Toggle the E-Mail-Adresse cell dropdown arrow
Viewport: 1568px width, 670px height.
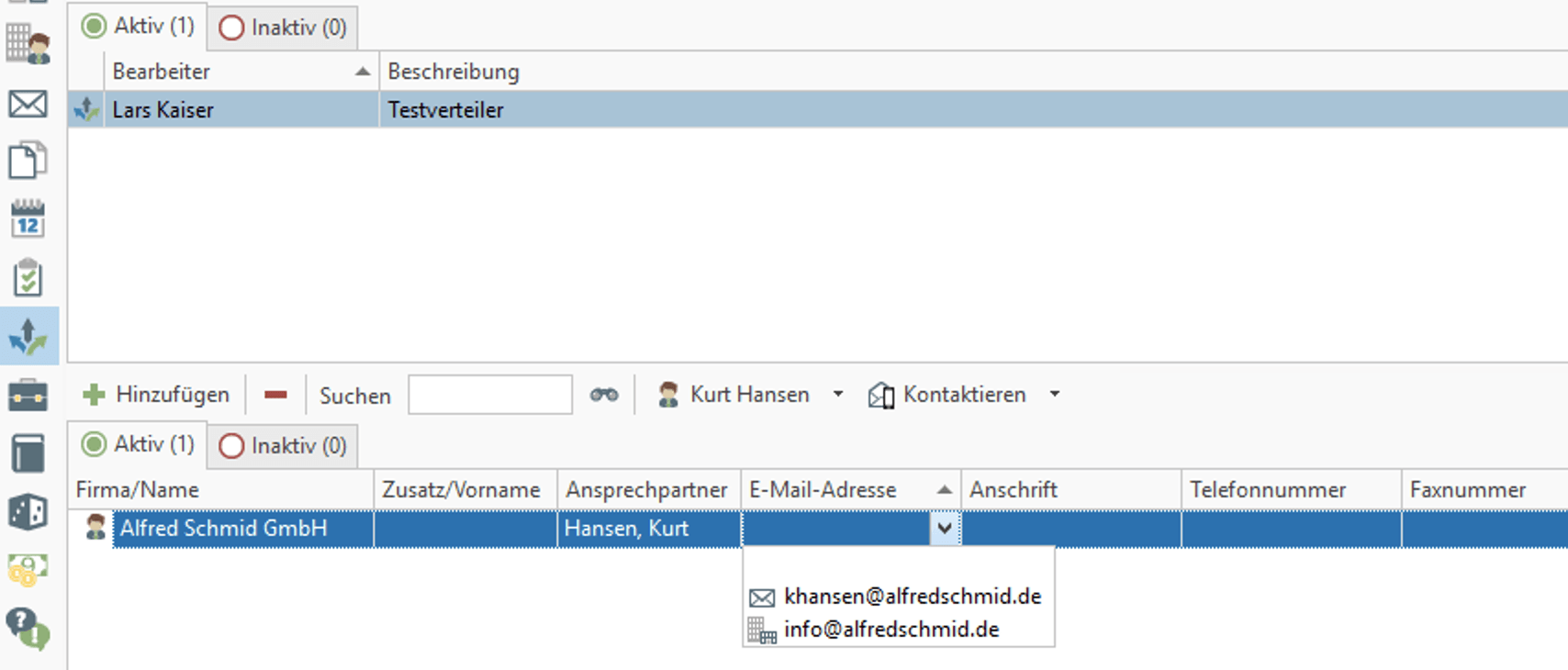pos(945,529)
